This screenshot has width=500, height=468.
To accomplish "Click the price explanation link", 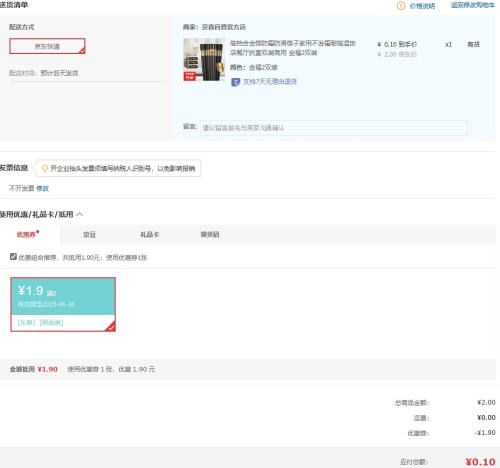I will click(422, 6).
